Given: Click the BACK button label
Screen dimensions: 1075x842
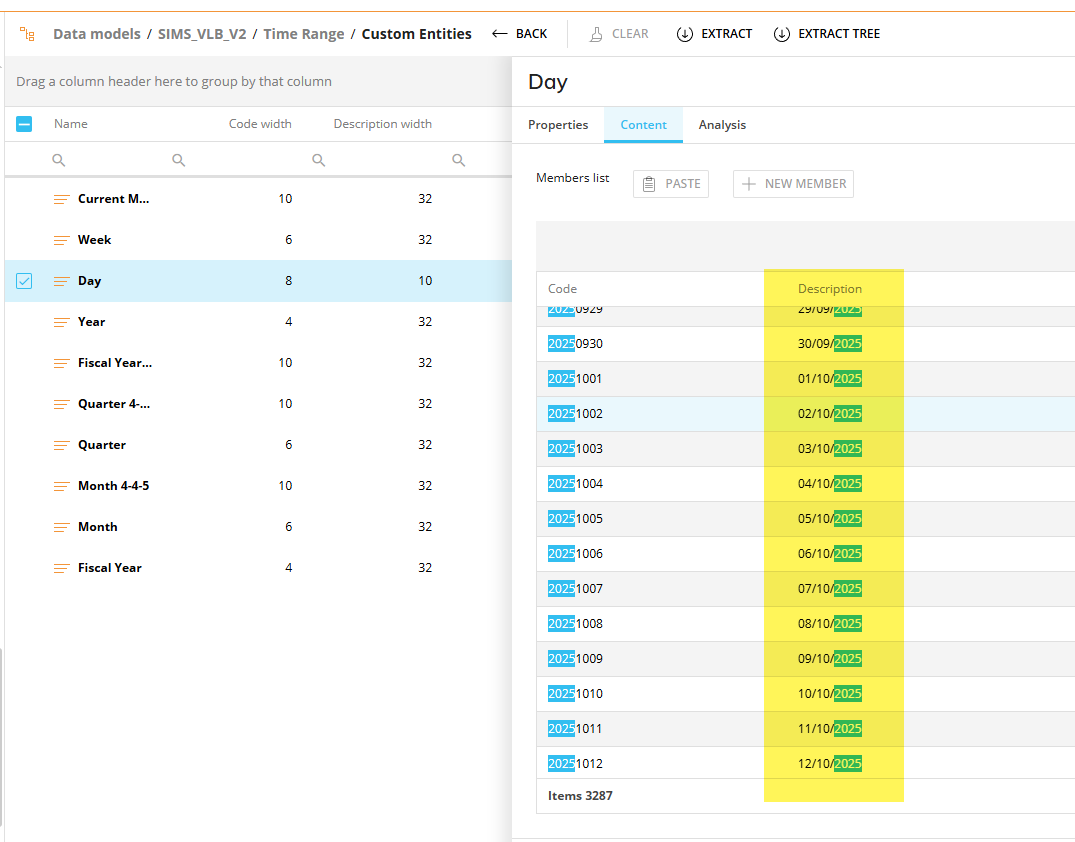Looking at the screenshot, I should (531, 34).
